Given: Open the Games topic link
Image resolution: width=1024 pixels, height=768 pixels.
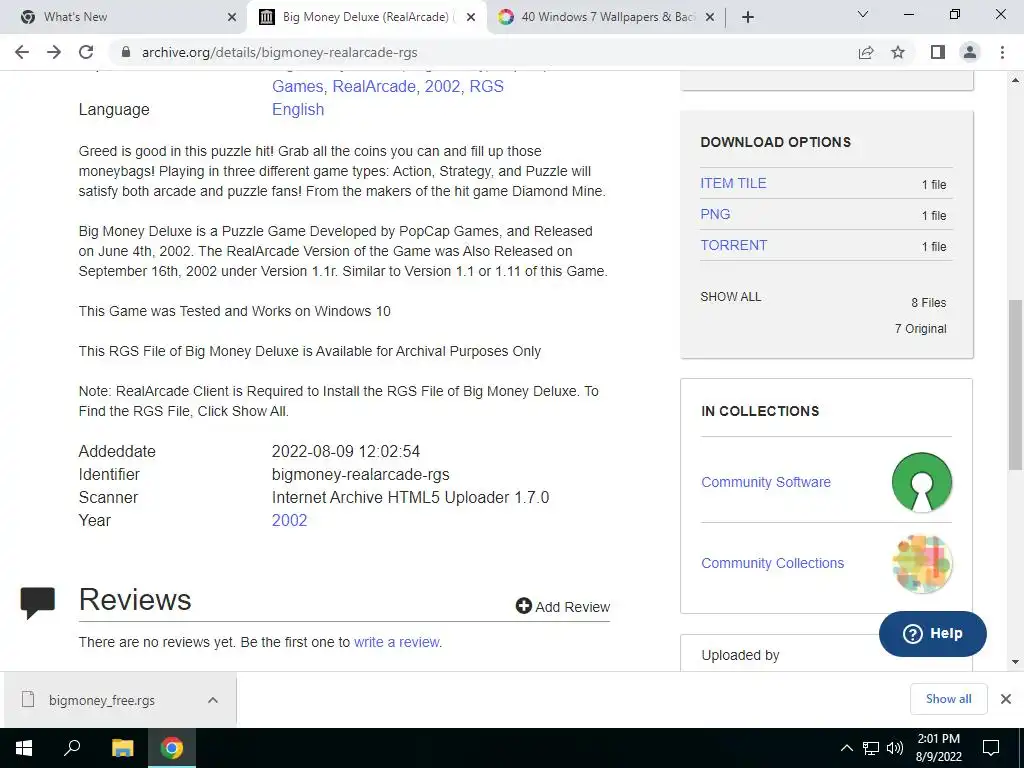Looking at the screenshot, I should click(297, 86).
